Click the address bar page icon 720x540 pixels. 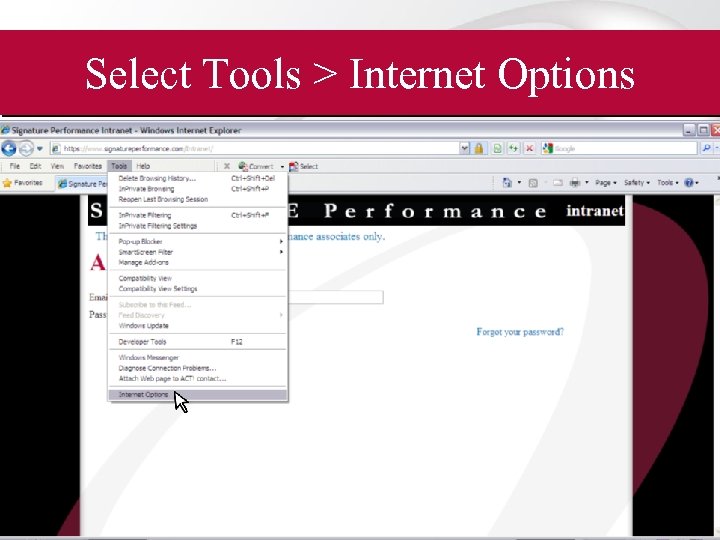pos(56,148)
